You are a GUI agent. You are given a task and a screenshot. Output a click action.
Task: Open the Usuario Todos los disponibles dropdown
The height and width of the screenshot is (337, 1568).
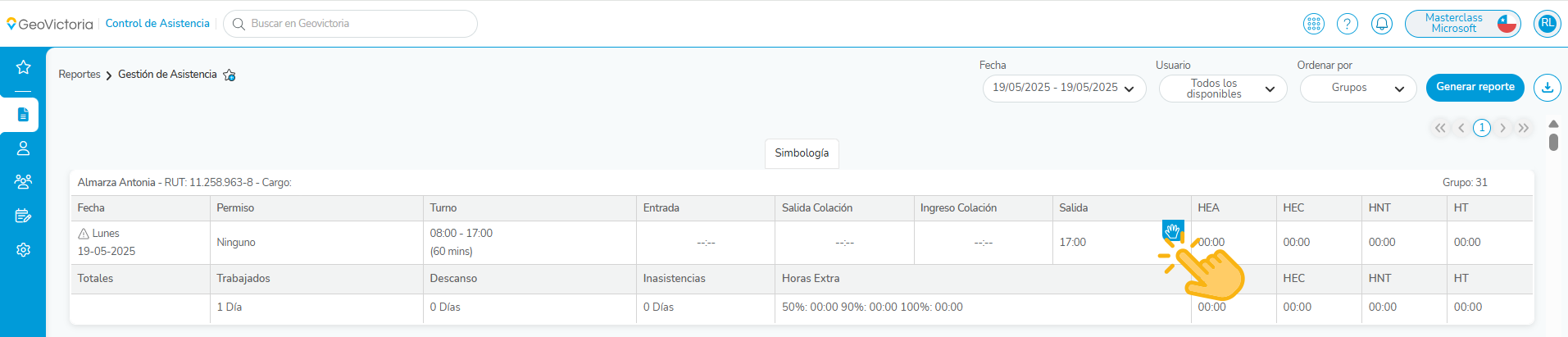tap(1223, 89)
